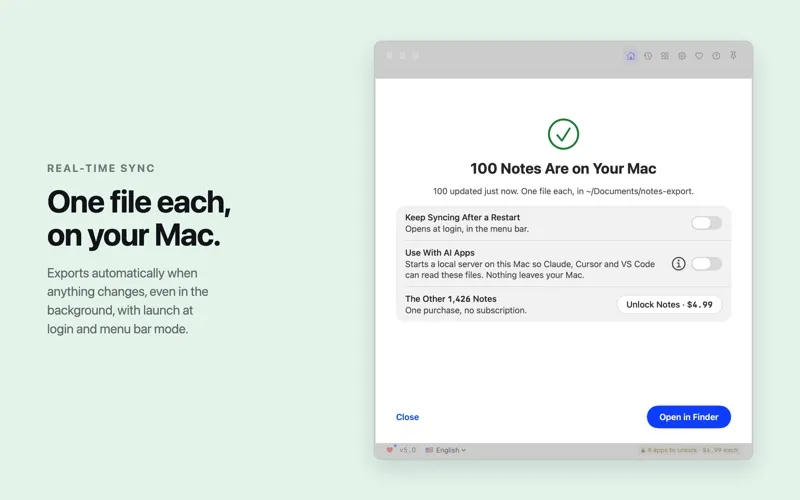Go to the Home tab icon
Screen dimensions: 800x500
tap(631, 56)
